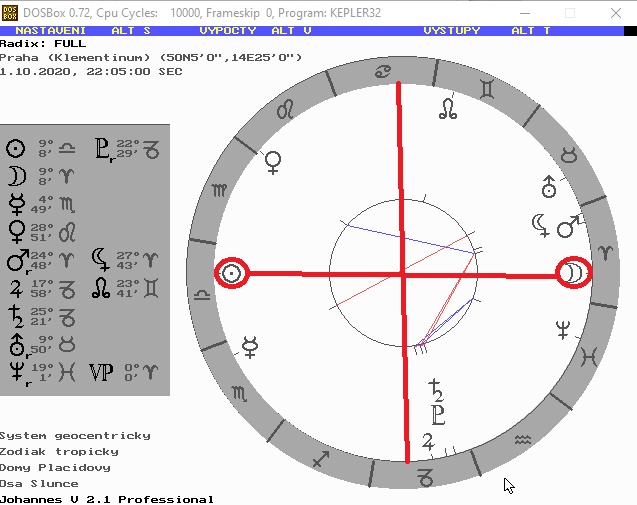637x505 pixels.
Task: Click the '1.10.2020, 22:05:00 SEC' date line
Action: [x=91, y=72]
